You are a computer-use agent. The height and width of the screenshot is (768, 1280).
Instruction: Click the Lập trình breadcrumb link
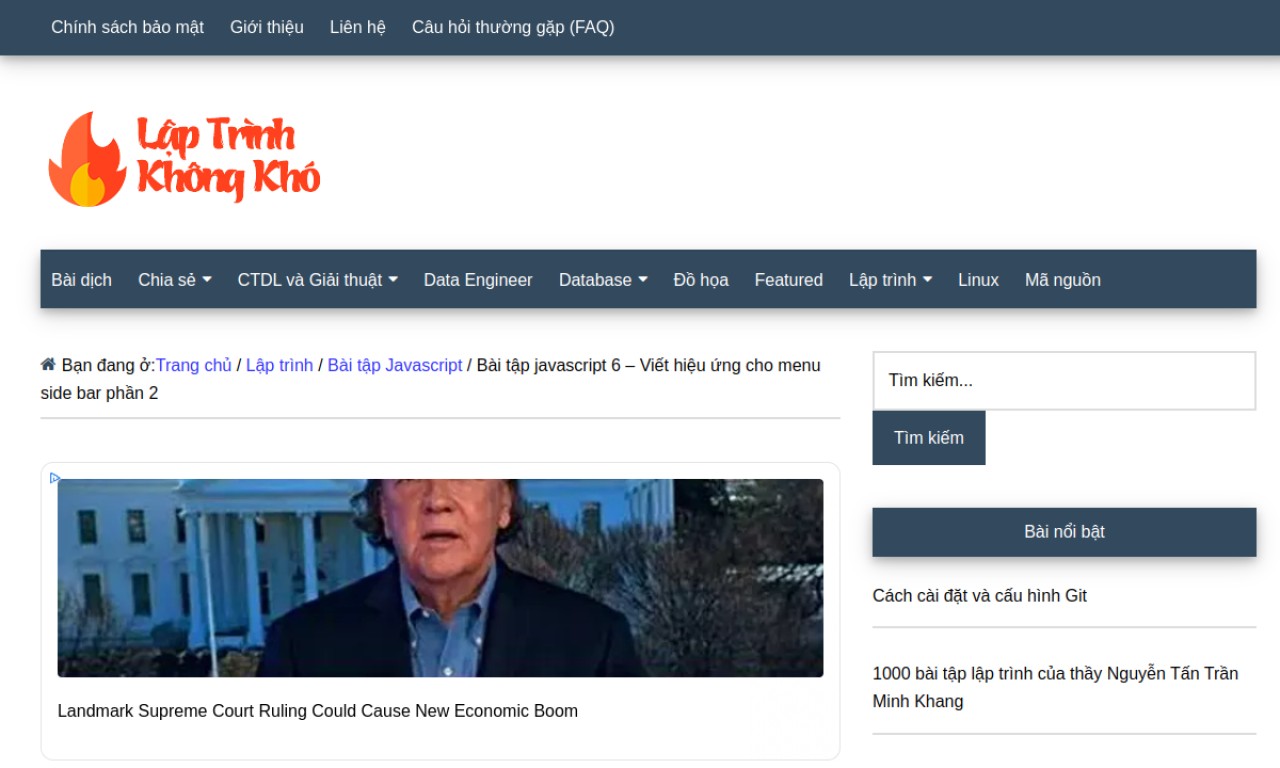pos(280,365)
